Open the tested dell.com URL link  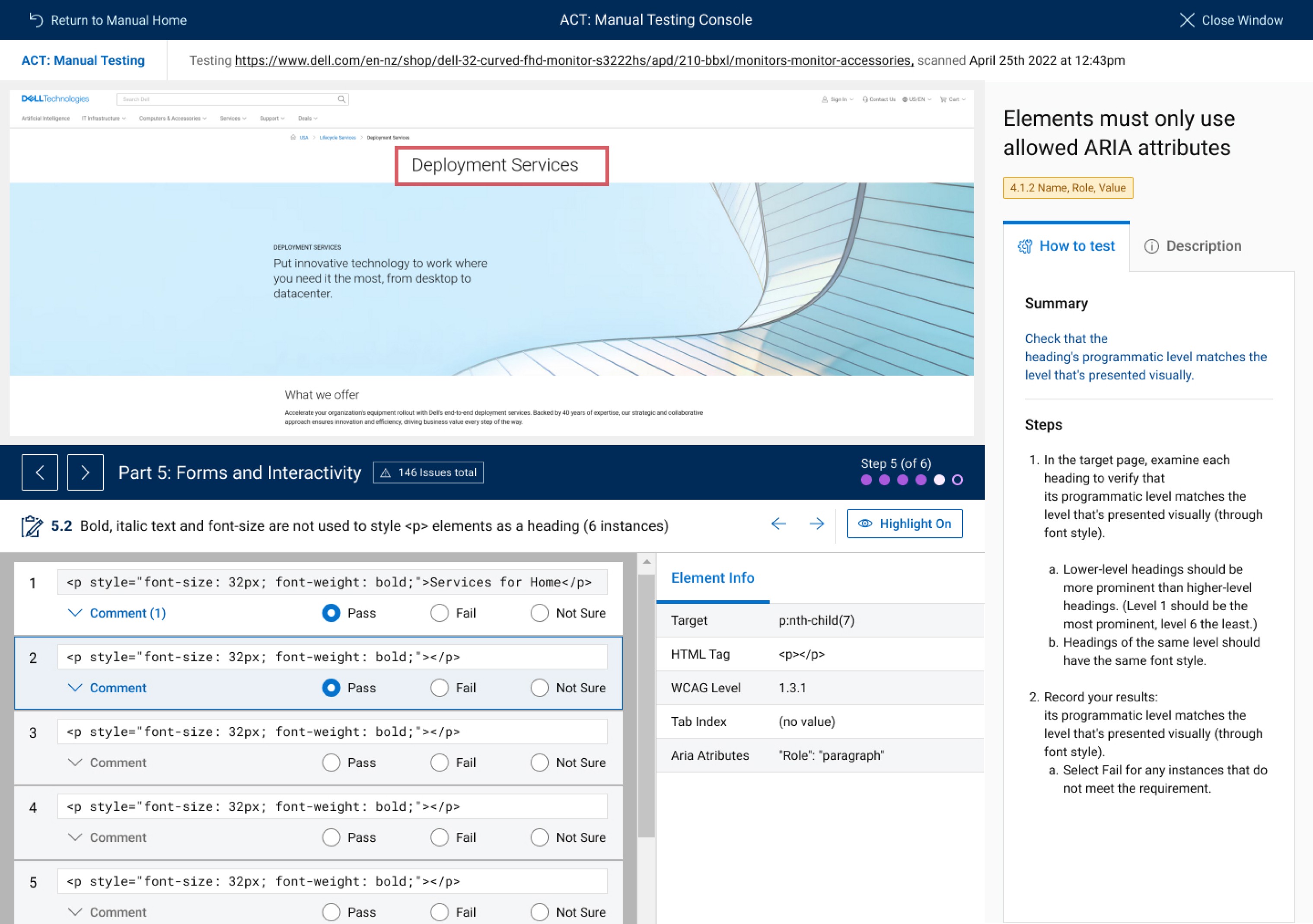pos(574,61)
